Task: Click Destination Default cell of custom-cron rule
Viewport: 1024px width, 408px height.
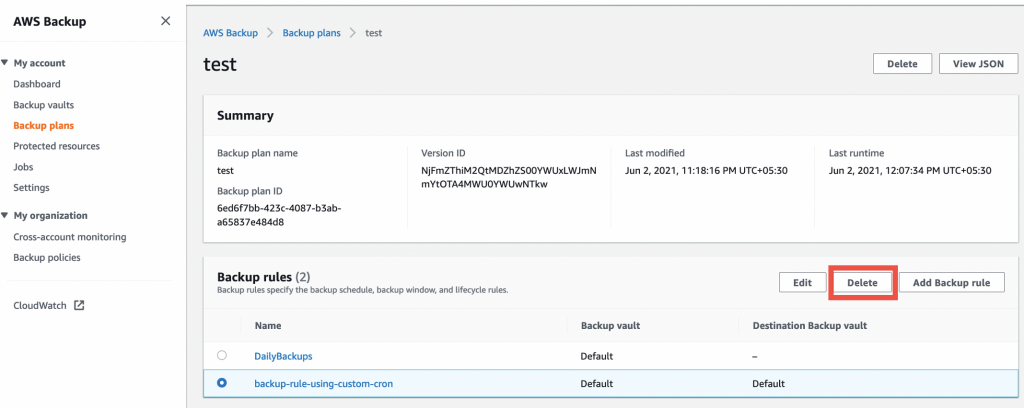Action: [x=769, y=384]
